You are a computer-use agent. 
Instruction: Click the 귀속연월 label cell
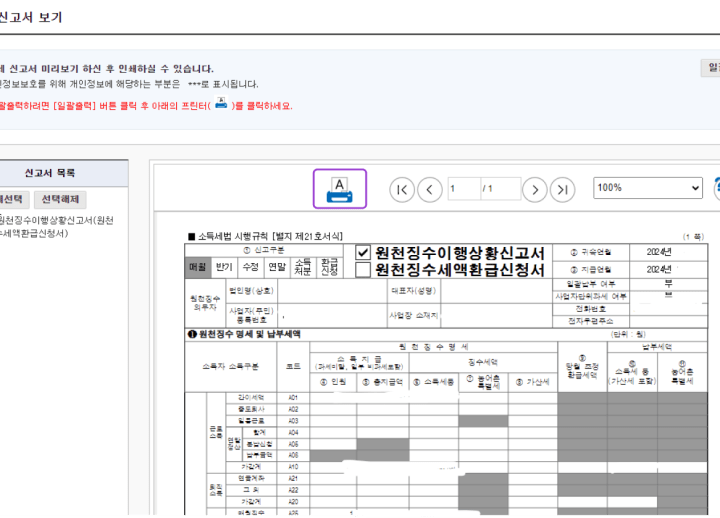coord(591,253)
